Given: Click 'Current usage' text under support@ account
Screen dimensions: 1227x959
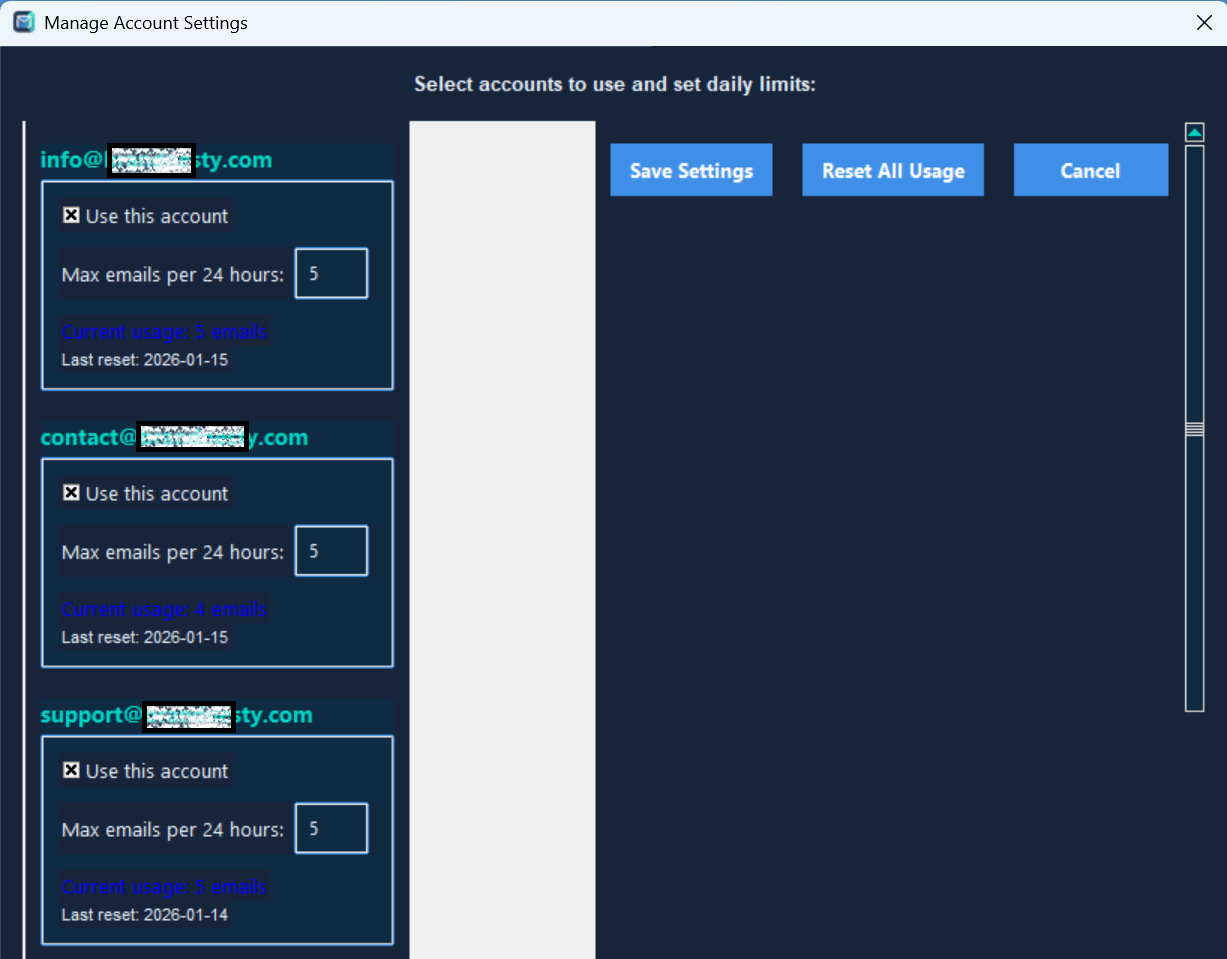Looking at the screenshot, I should point(164,887).
